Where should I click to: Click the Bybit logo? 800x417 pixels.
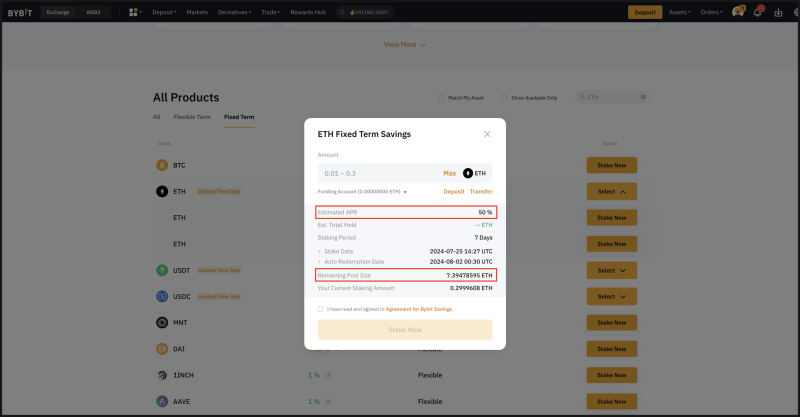(x=20, y=13)
